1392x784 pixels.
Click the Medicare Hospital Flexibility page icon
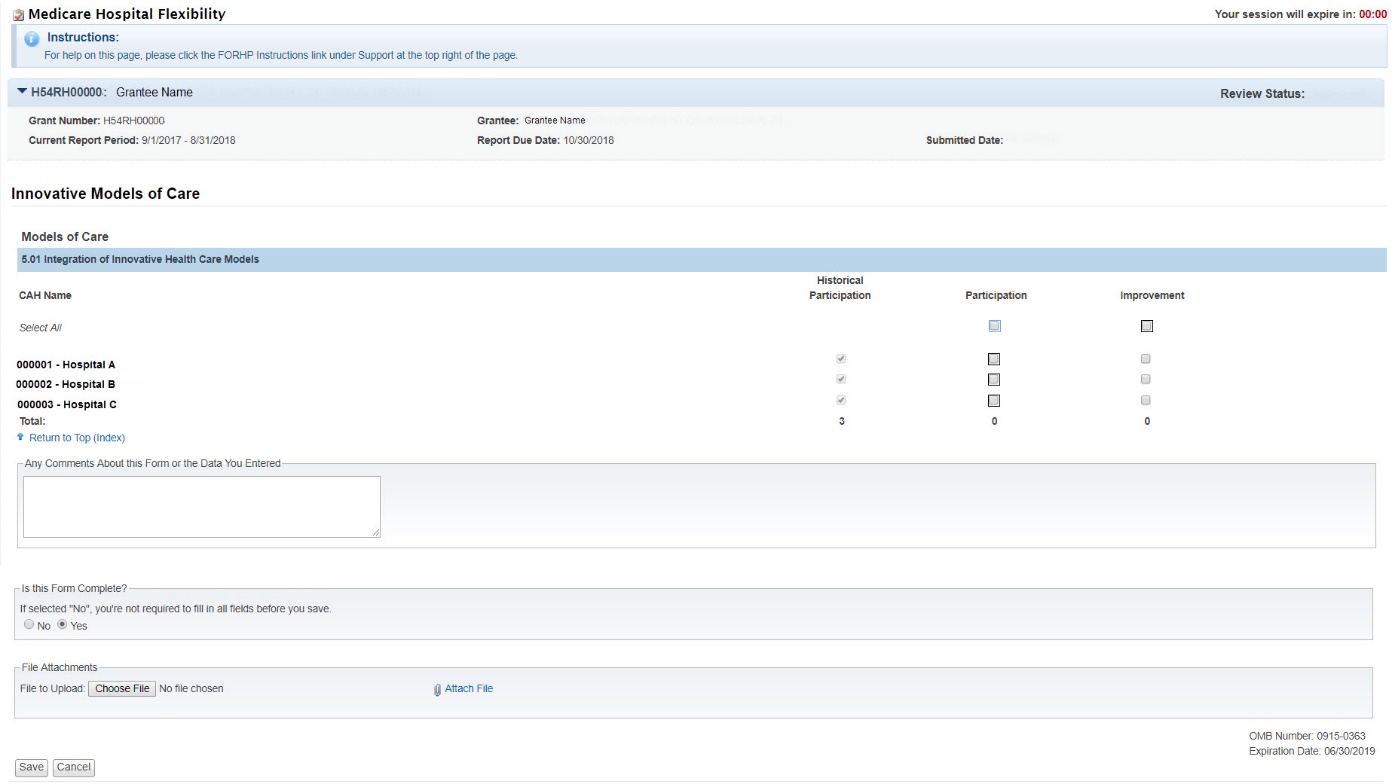(x=18, y=14)
